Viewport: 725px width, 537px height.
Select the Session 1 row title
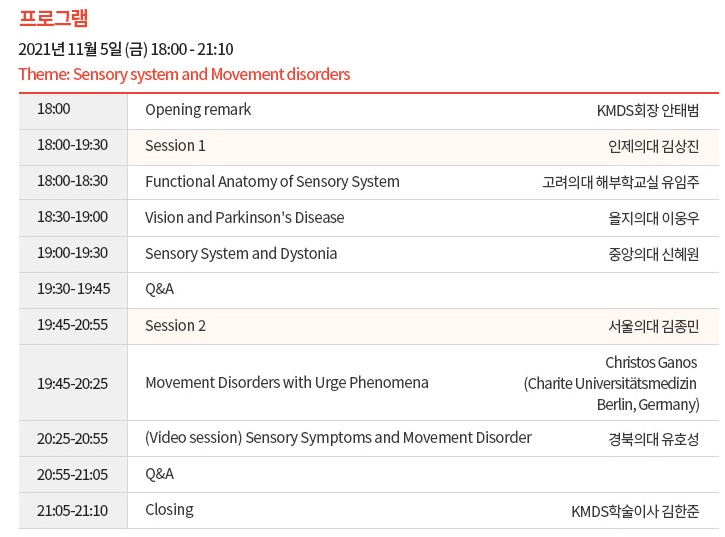(x=175, y=146)
